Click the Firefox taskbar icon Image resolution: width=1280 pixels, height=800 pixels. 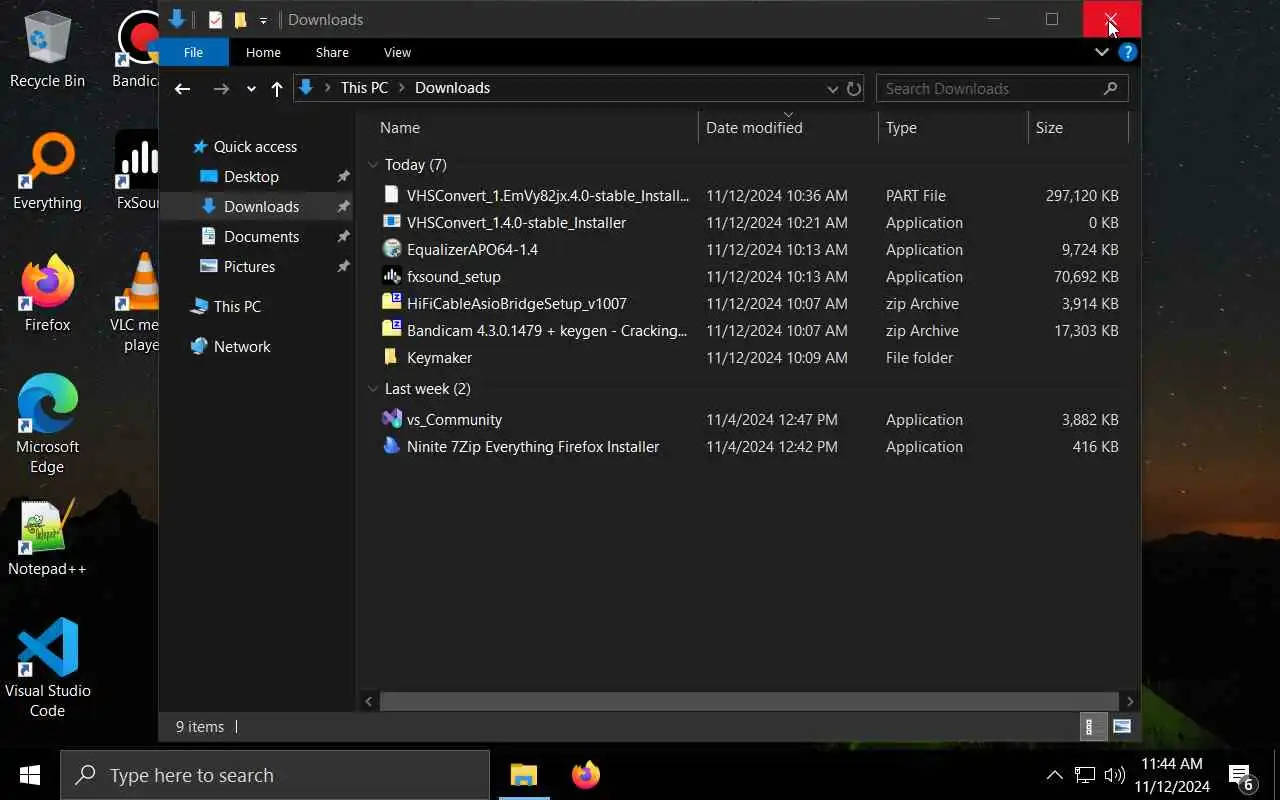[x=586, y=775]
